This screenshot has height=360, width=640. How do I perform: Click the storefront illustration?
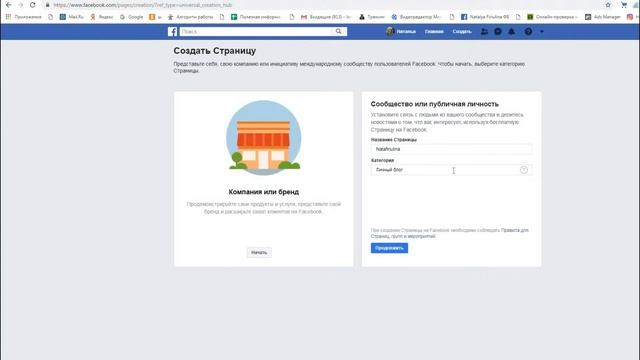(264, 138)
